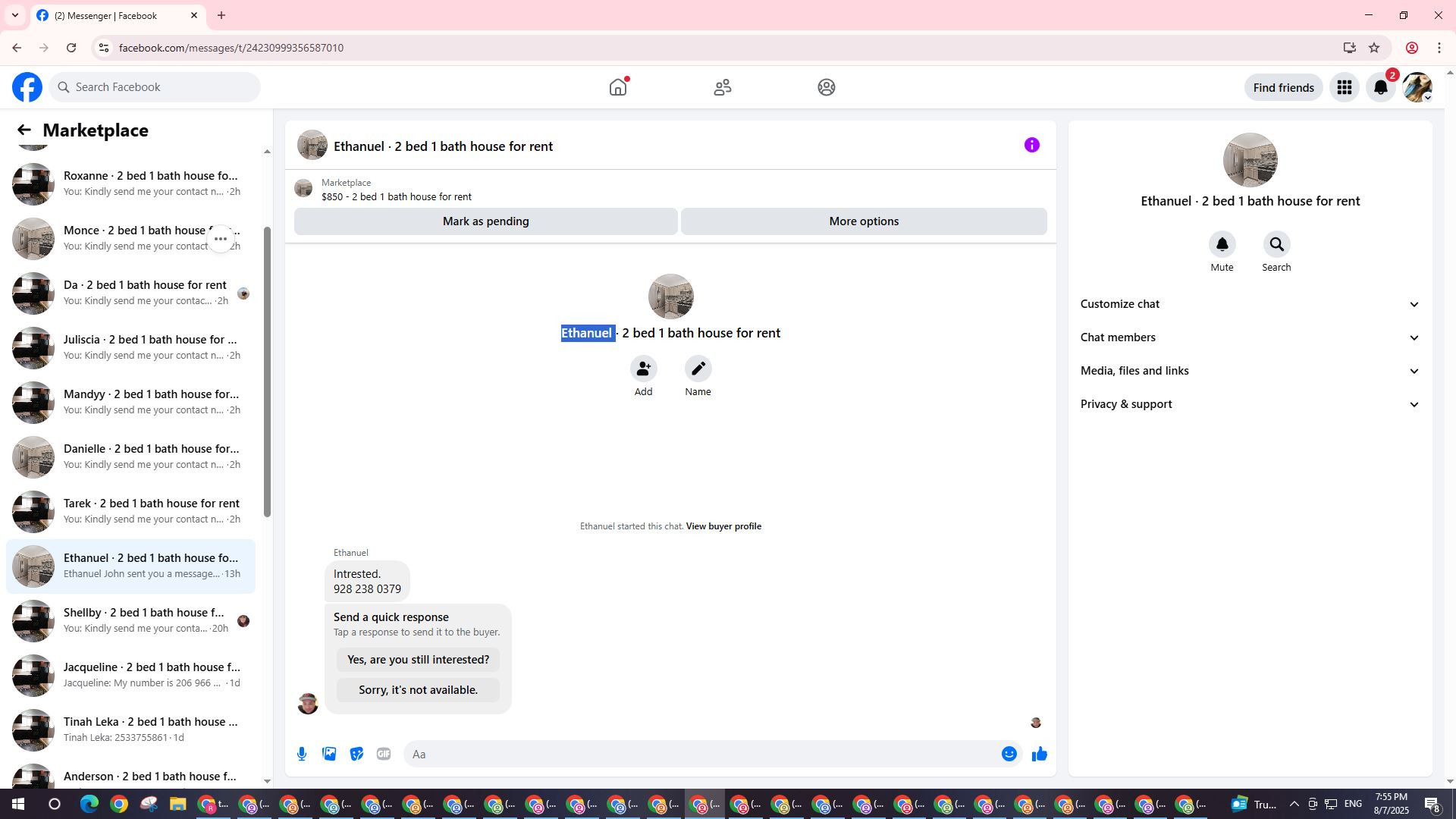
Task: Open Anderson chat conversation
Action: click(130, 773)
